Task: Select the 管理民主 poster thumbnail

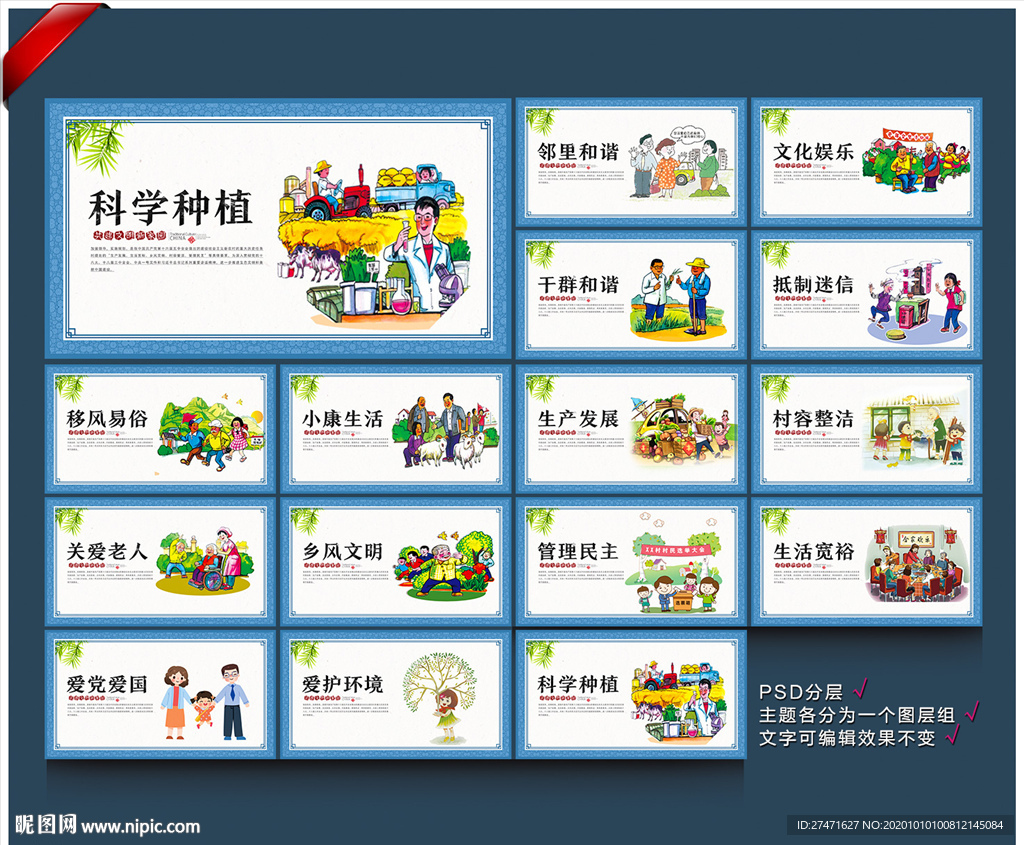Action: pyautogui.click(x=631, y=562)
